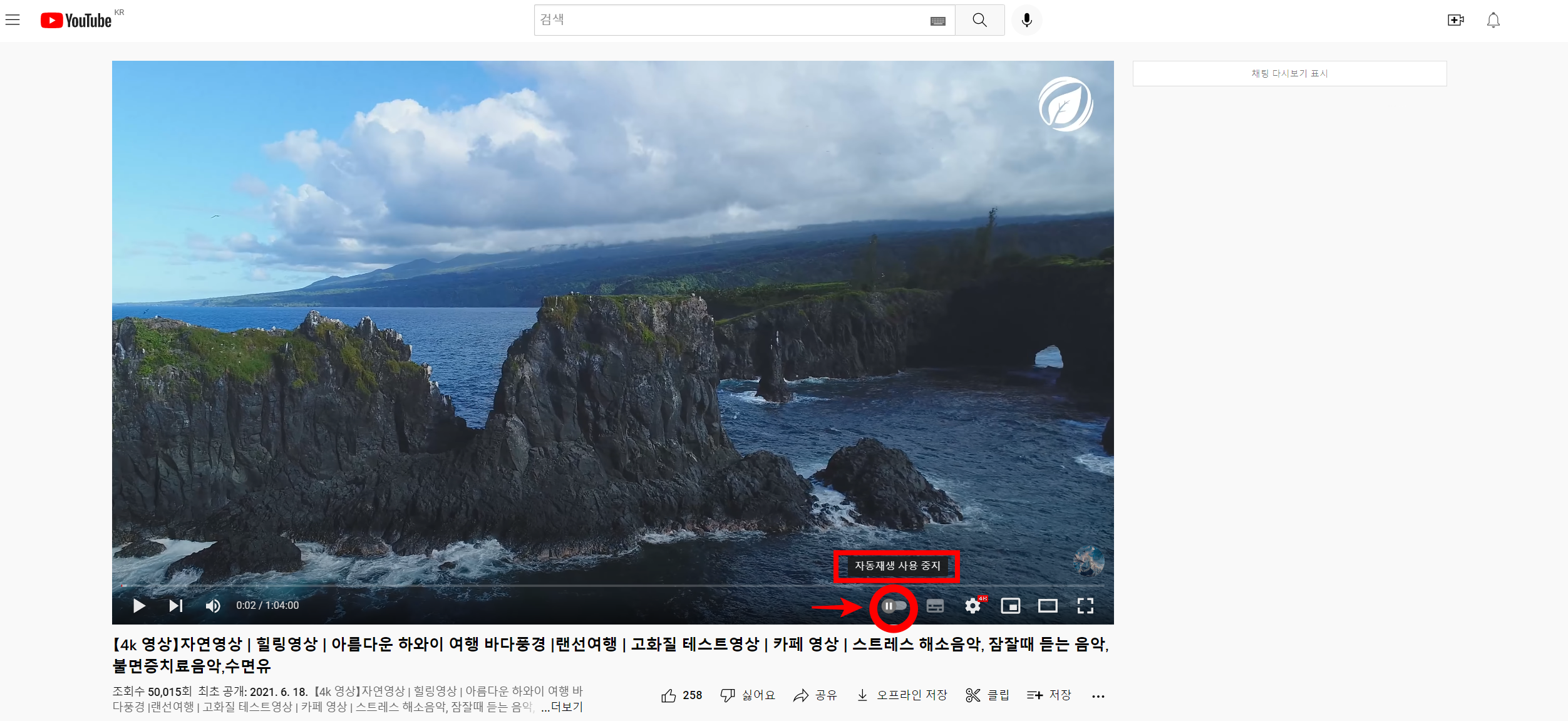Screen dimensions: 1568x721
Task: Open the player settings gear
Action: click(x=972, y=606)
